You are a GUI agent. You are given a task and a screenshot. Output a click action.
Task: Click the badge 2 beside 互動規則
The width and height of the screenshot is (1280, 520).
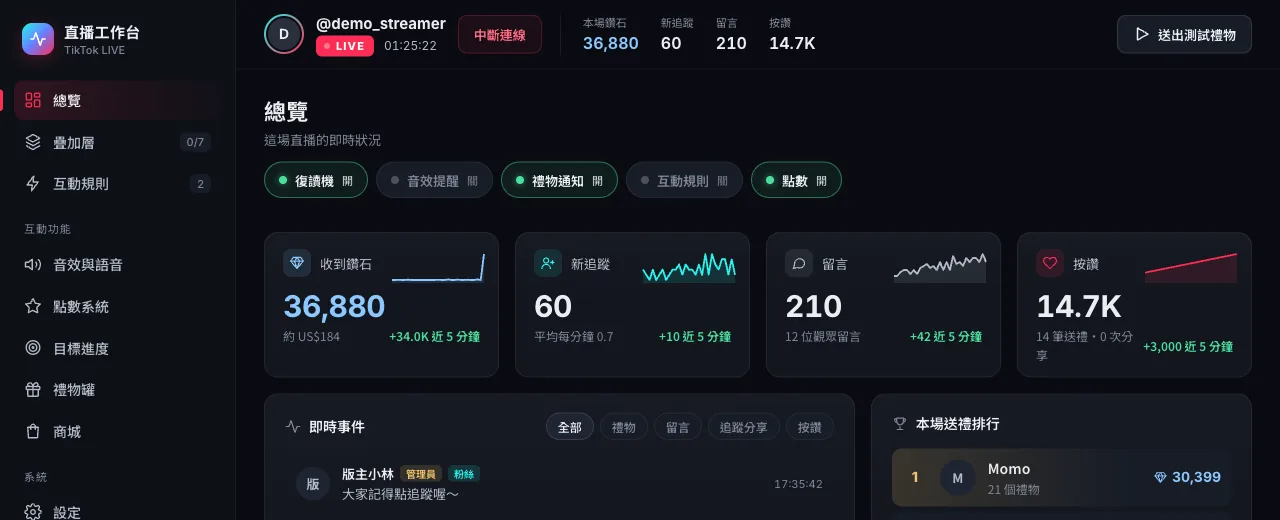pos(200,184)
